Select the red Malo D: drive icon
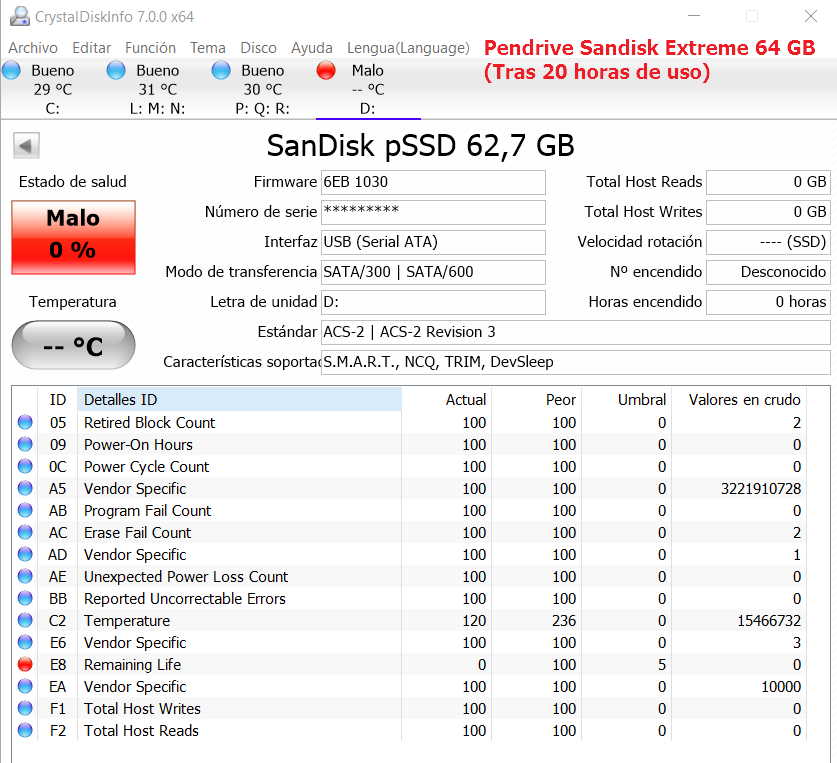The height and width of the screenshot is (763, 837). pyautogui.click(x=326, y=70)
